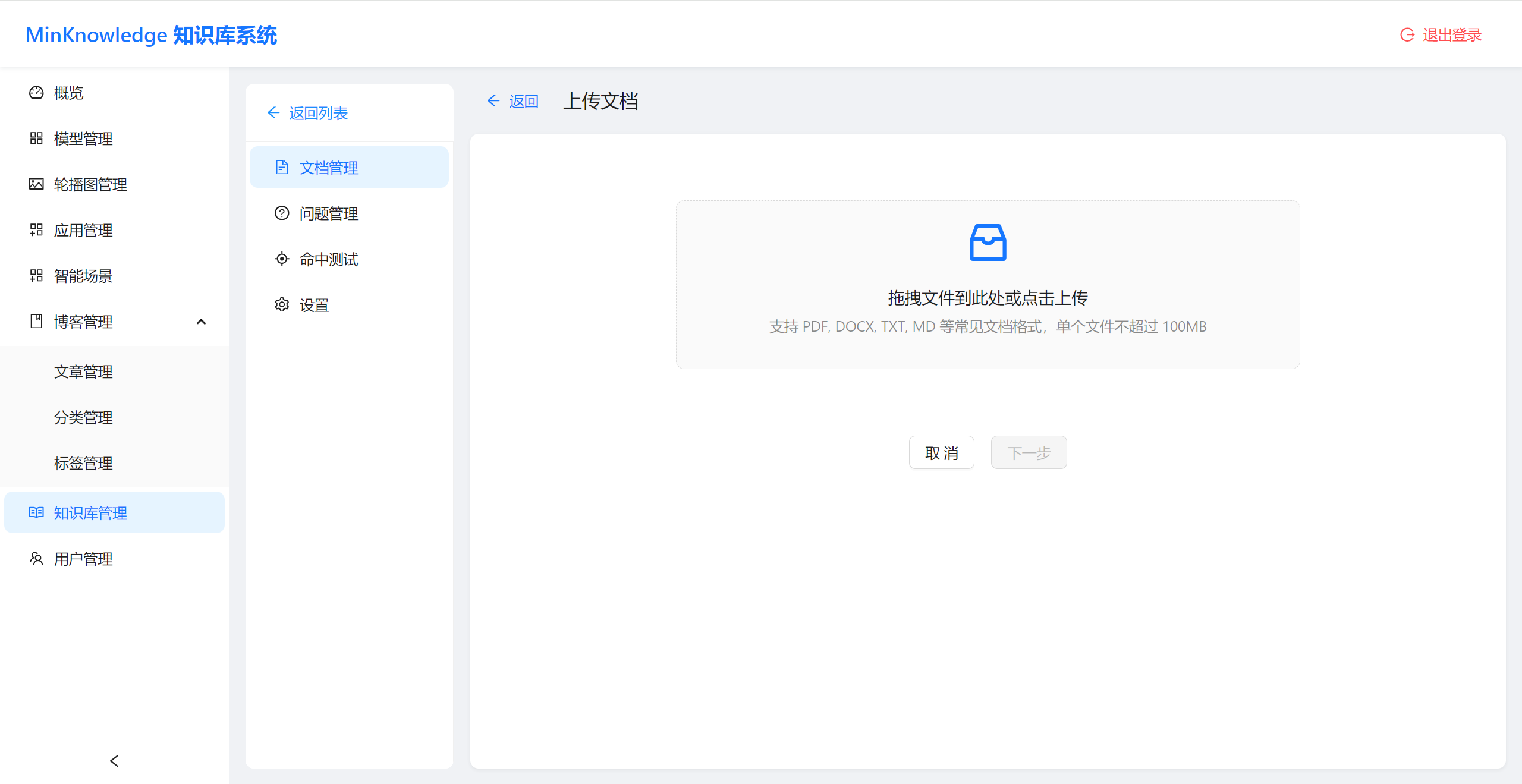Select 标签管理 in the blog menu

pos(83,463)
